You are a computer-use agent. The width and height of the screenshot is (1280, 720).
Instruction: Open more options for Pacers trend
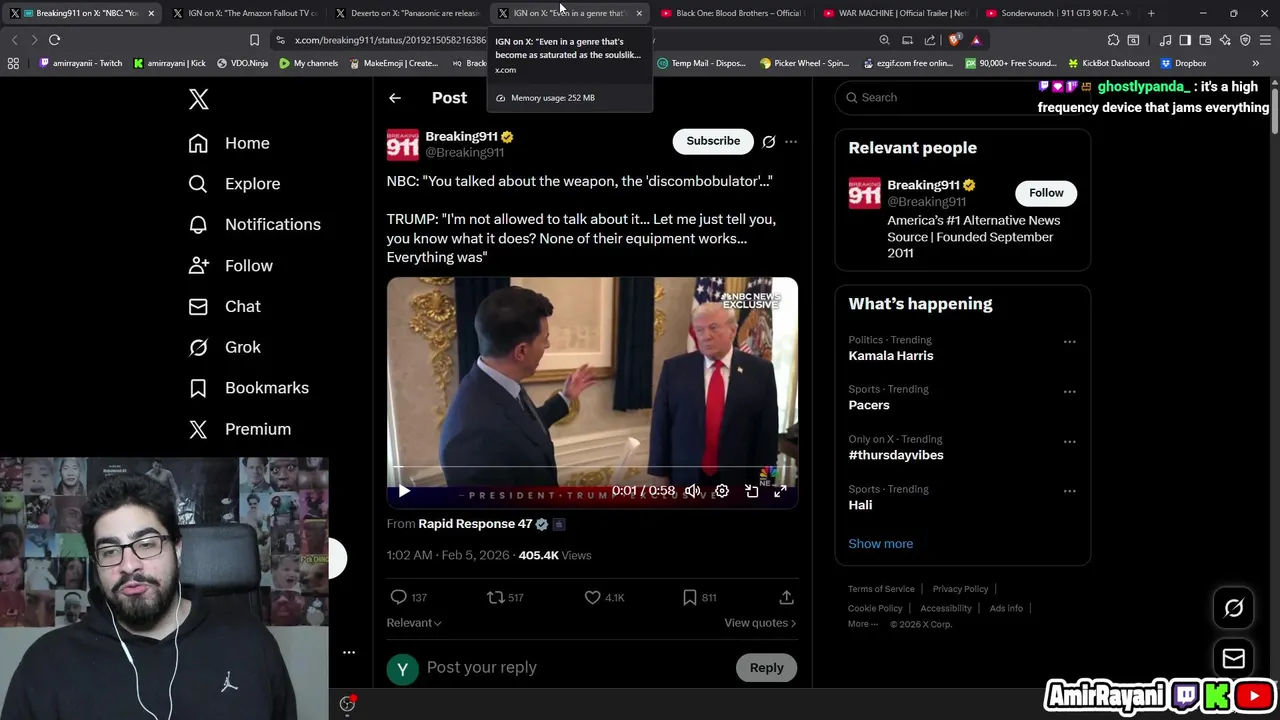(1069, 392)
